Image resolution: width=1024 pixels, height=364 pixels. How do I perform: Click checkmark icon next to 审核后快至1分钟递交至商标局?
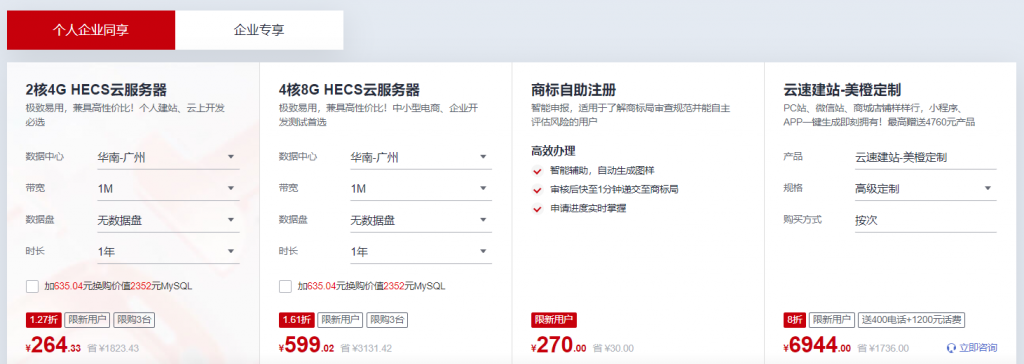(x=537, y=190)
